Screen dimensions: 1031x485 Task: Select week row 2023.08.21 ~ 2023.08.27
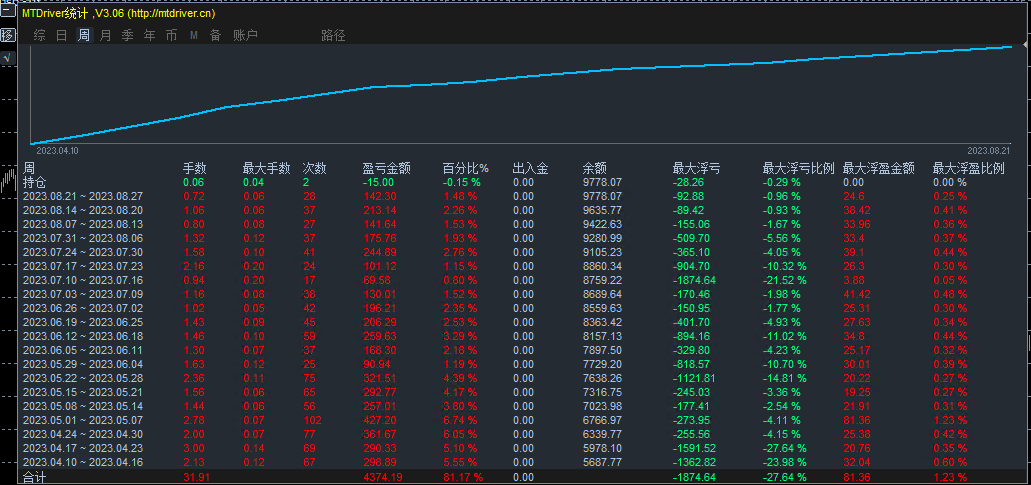523,196
